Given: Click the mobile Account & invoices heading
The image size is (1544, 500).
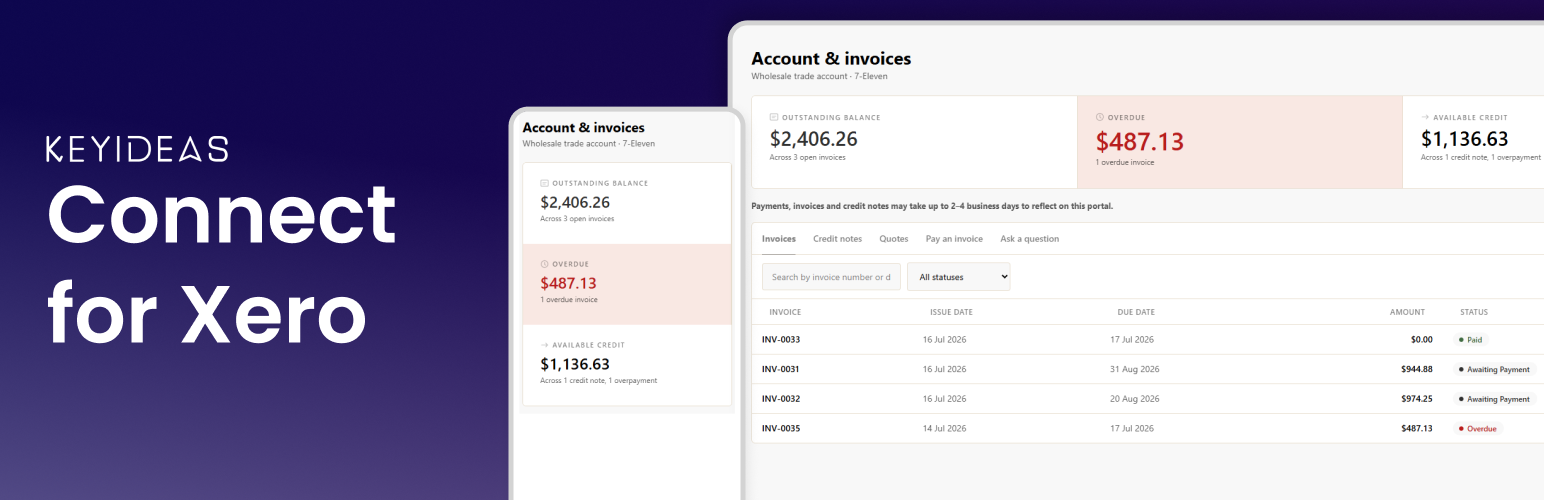Looking at the screenshot, I should (583, 128).
